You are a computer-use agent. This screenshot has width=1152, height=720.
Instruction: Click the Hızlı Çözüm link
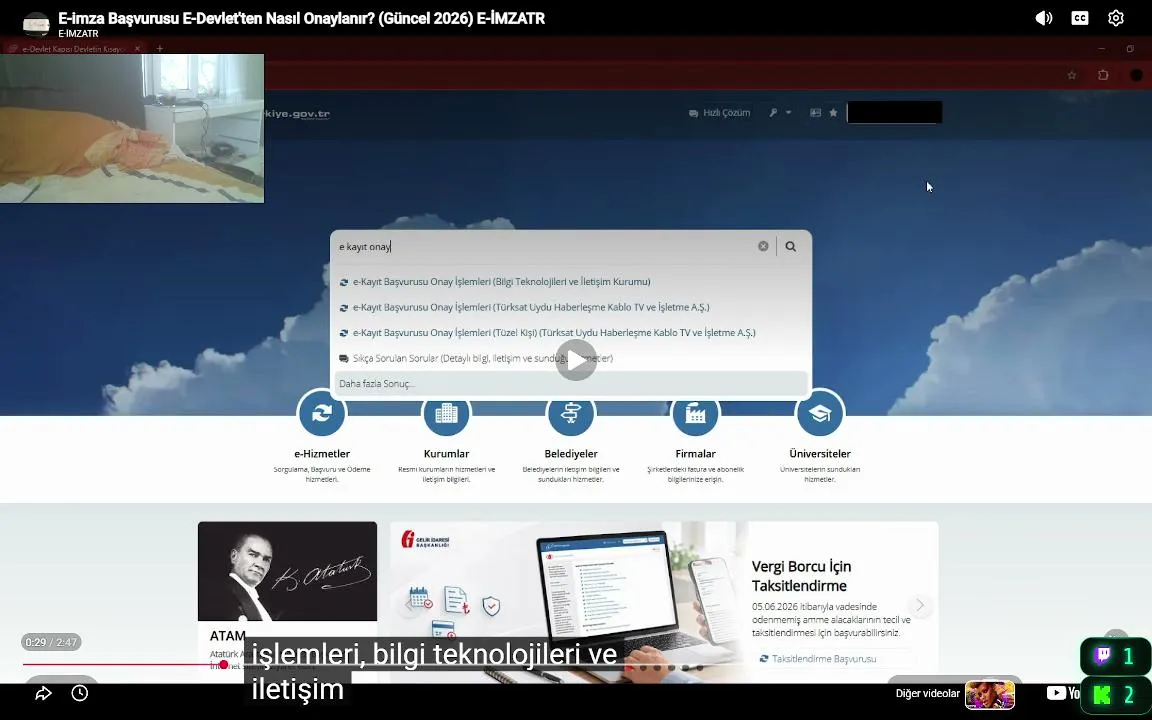click(719, 113)
